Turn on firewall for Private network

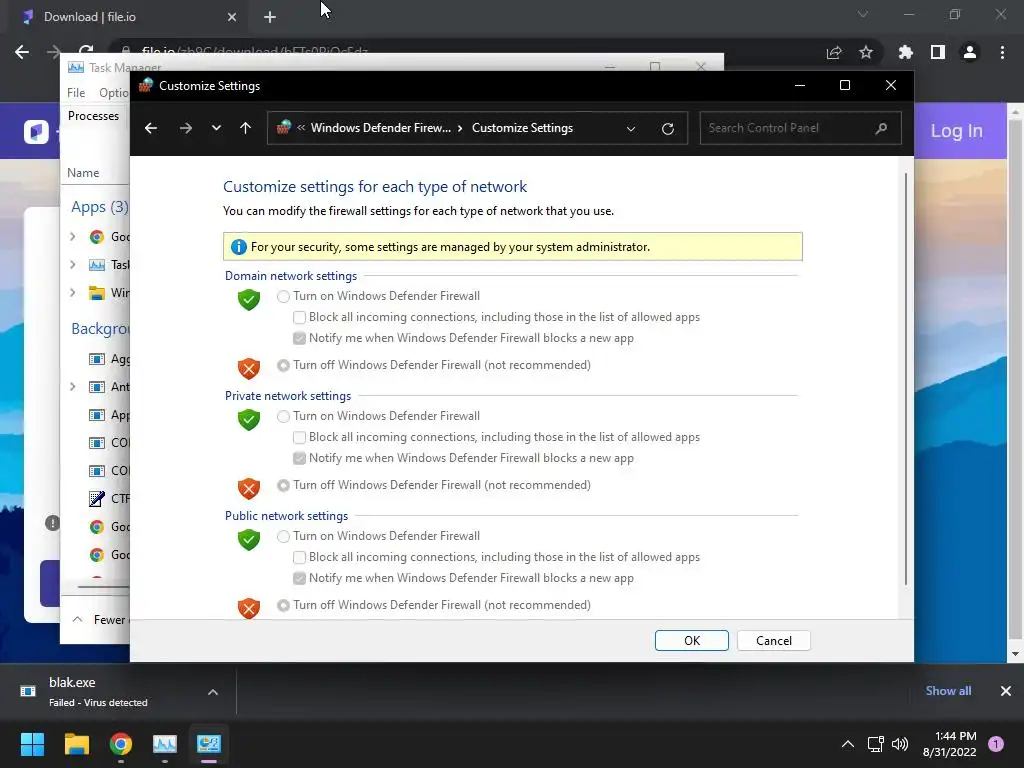click(283, 417)
